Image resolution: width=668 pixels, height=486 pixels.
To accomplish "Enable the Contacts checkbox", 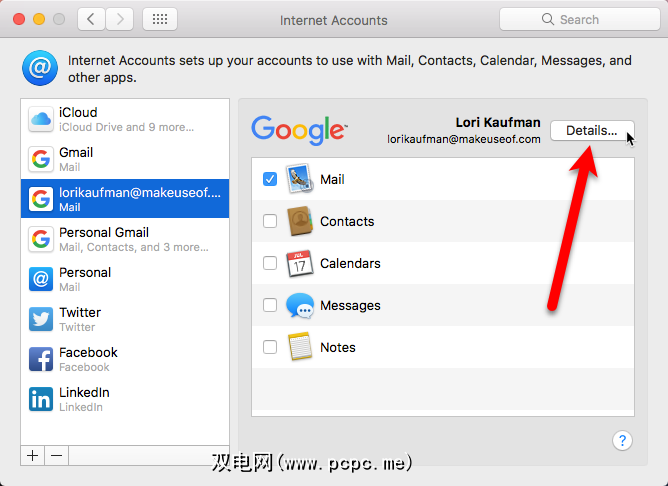I will (270, 221).
